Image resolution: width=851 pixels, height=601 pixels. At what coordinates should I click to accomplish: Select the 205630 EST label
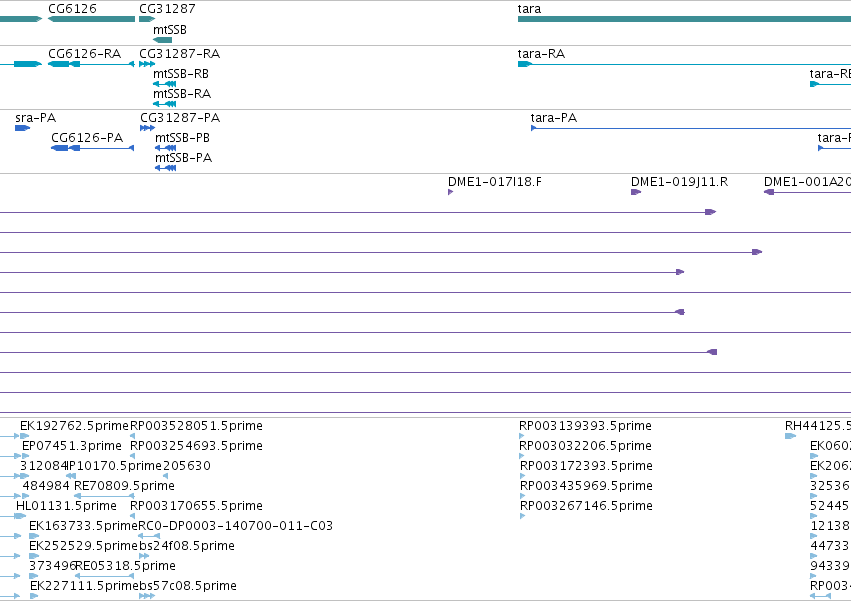[x=187, y=466]
